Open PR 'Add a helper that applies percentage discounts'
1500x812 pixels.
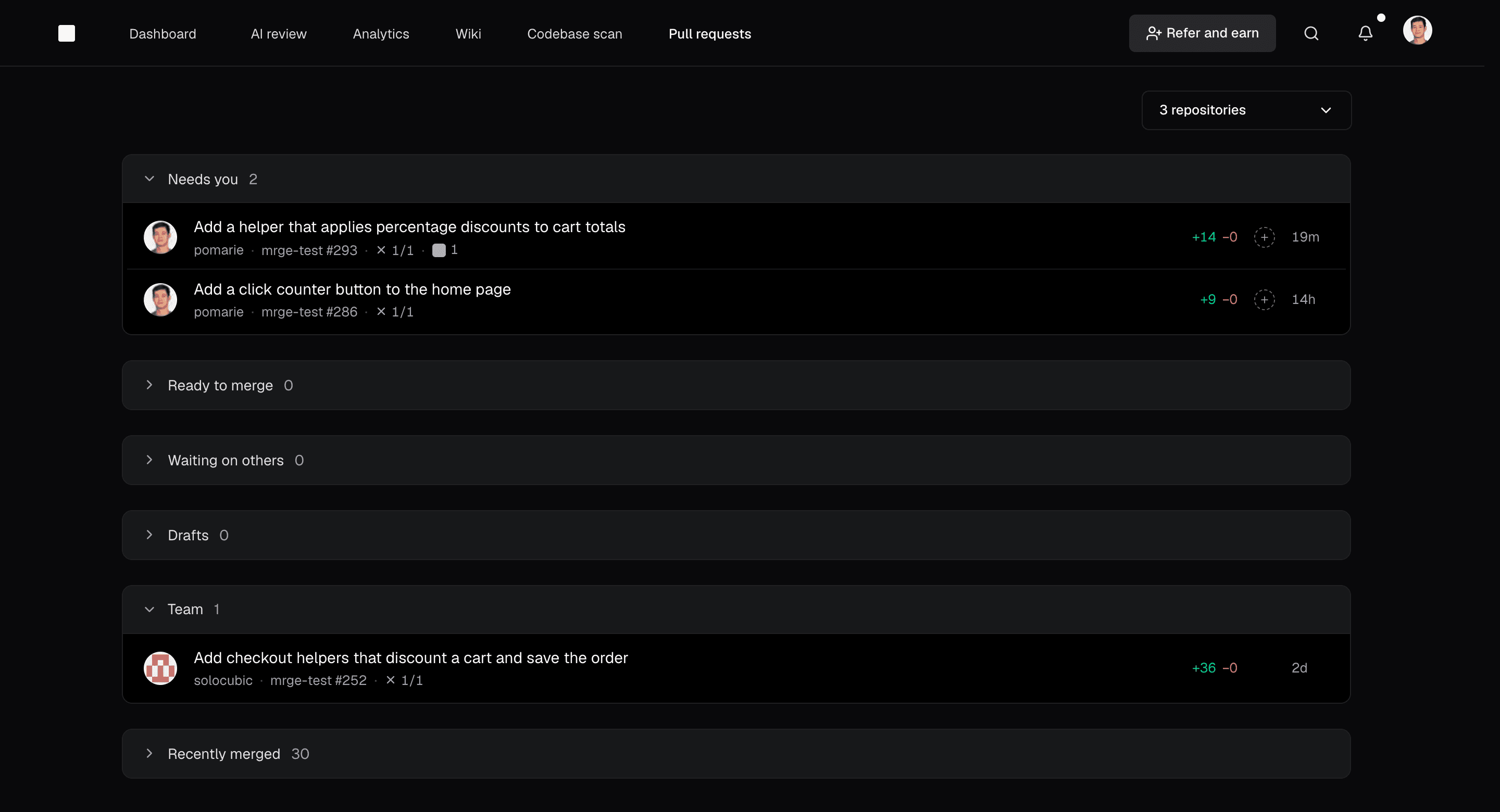click(x=409, y=226)
